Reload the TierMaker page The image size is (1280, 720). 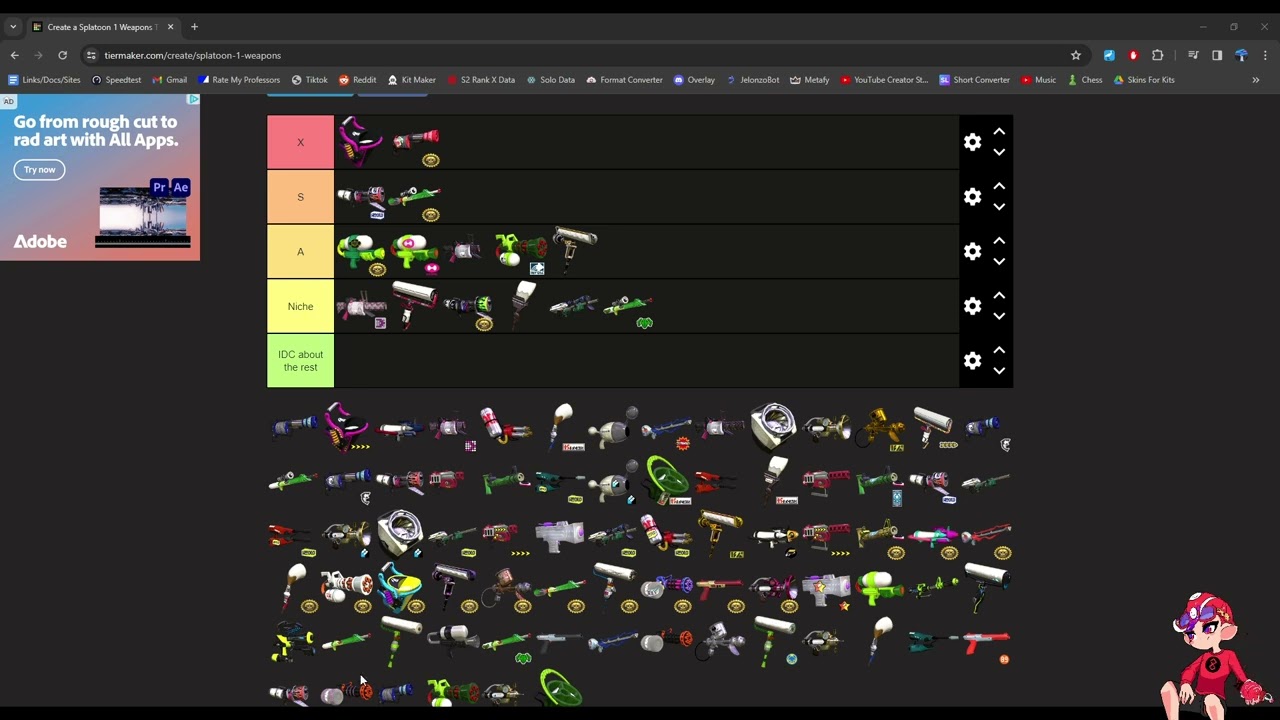[x=62, y=55]
